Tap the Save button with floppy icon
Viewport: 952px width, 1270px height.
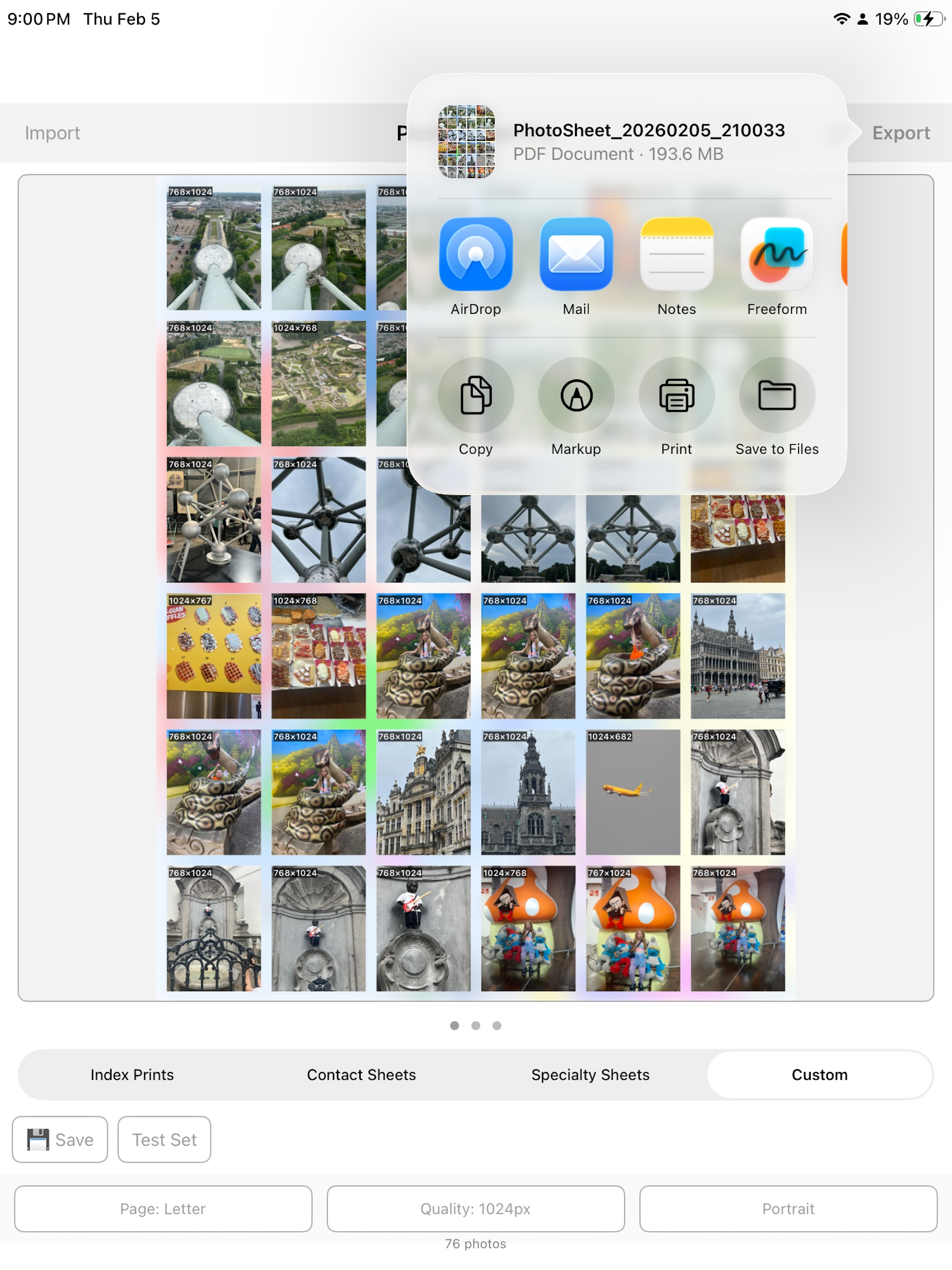pyautogui.click(x=59, y=1139)
